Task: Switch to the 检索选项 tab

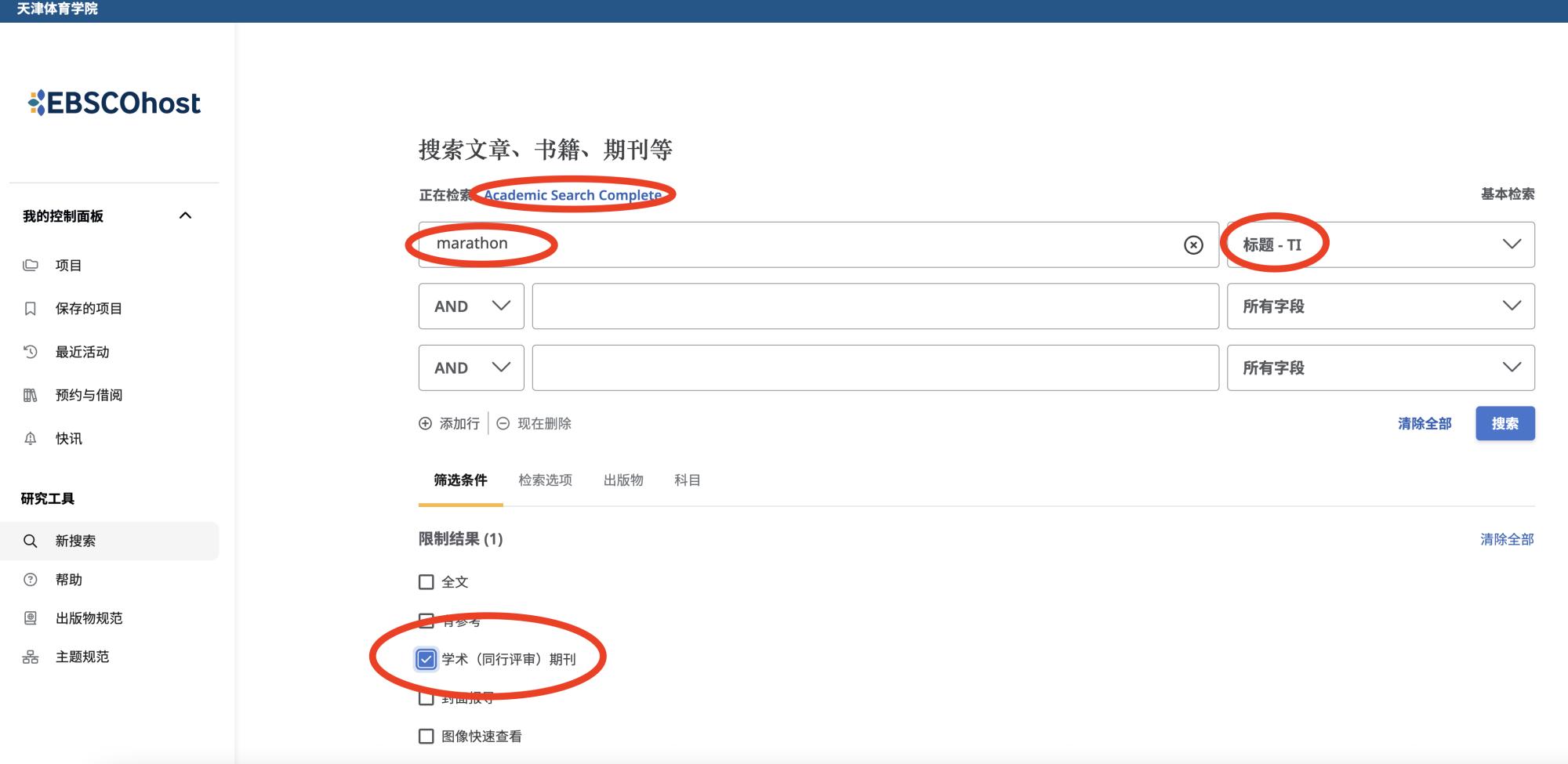Action: click(x=545, y=480)
